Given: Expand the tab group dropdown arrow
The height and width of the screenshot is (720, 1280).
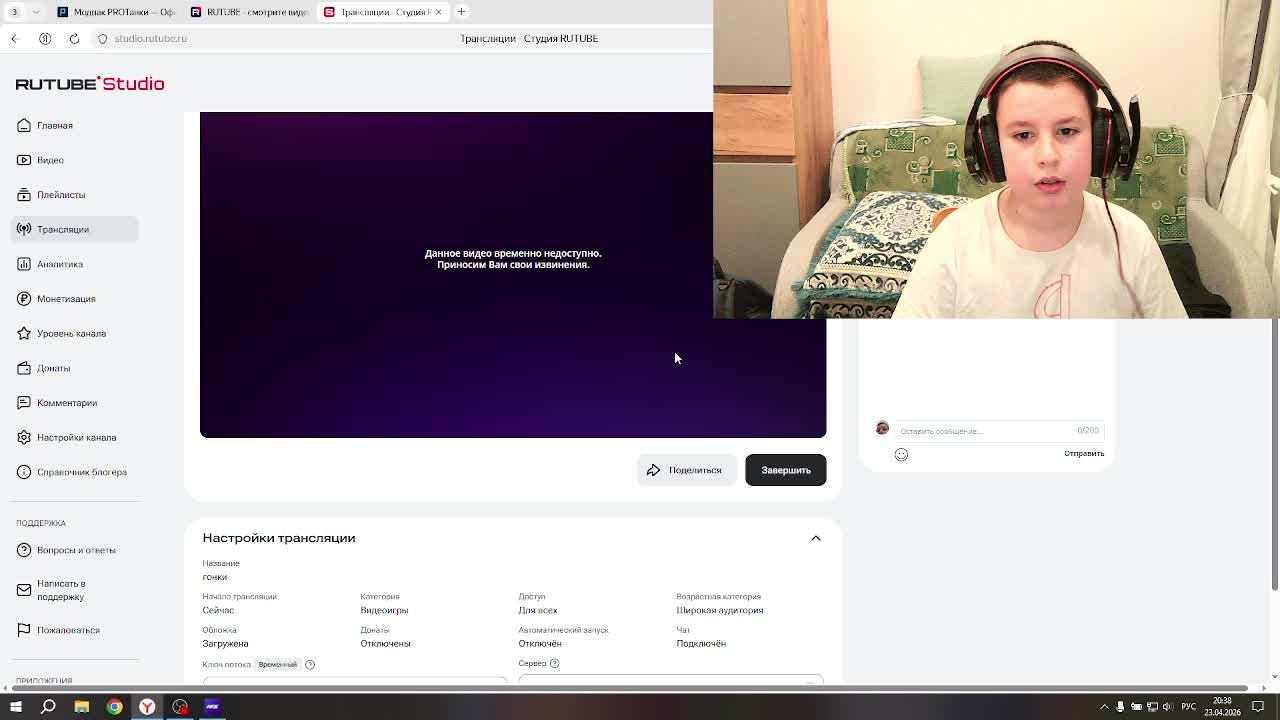Looking at the screenshot, I should coord(36,12).
